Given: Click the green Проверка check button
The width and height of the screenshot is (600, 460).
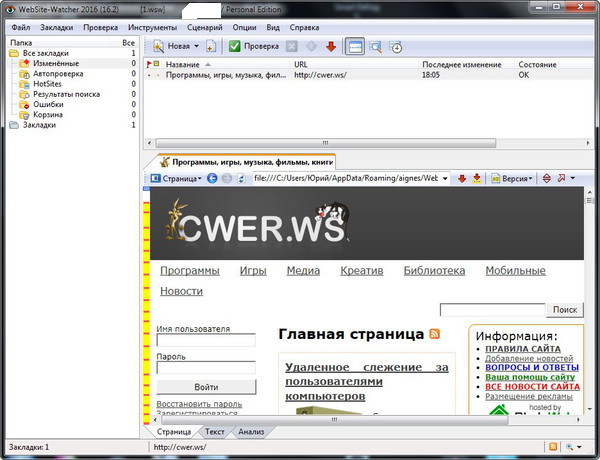Looking at the screenshot, I should pos(254,46).
